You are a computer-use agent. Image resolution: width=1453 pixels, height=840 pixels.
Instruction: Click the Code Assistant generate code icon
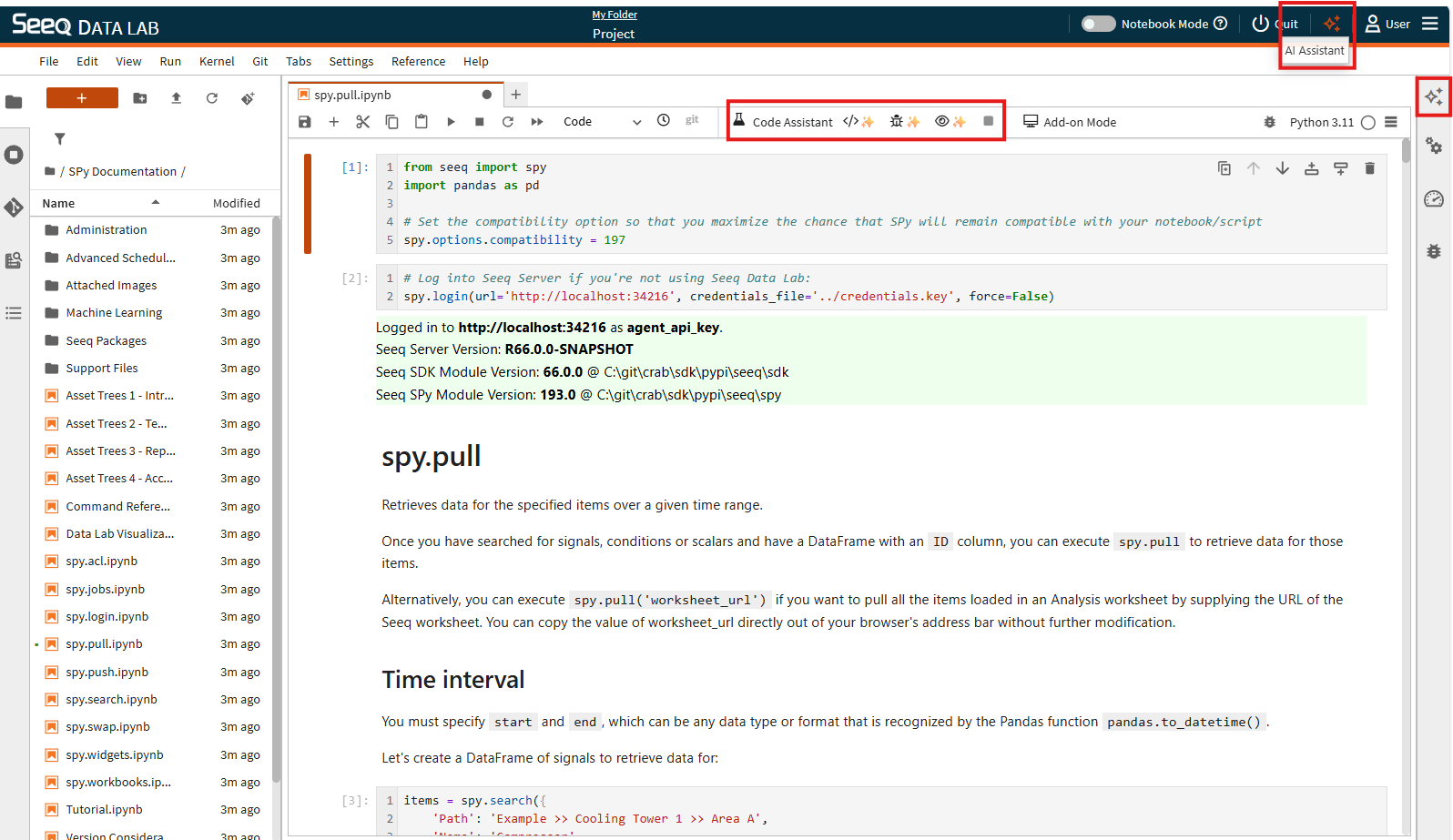(x=858, y=121)
